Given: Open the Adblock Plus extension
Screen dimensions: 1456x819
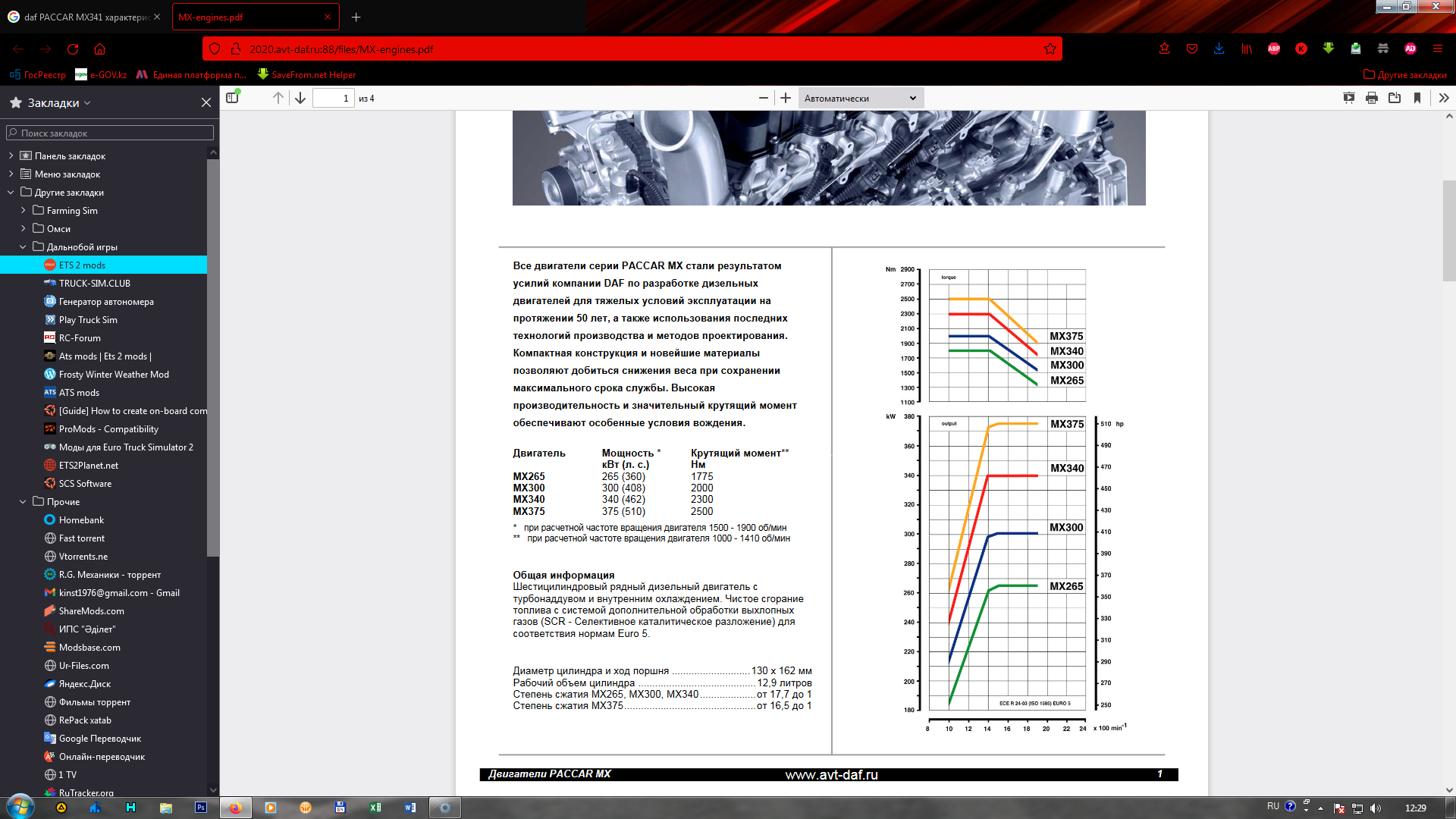Looking at the screenshot, I should [x=1274, y=49].
